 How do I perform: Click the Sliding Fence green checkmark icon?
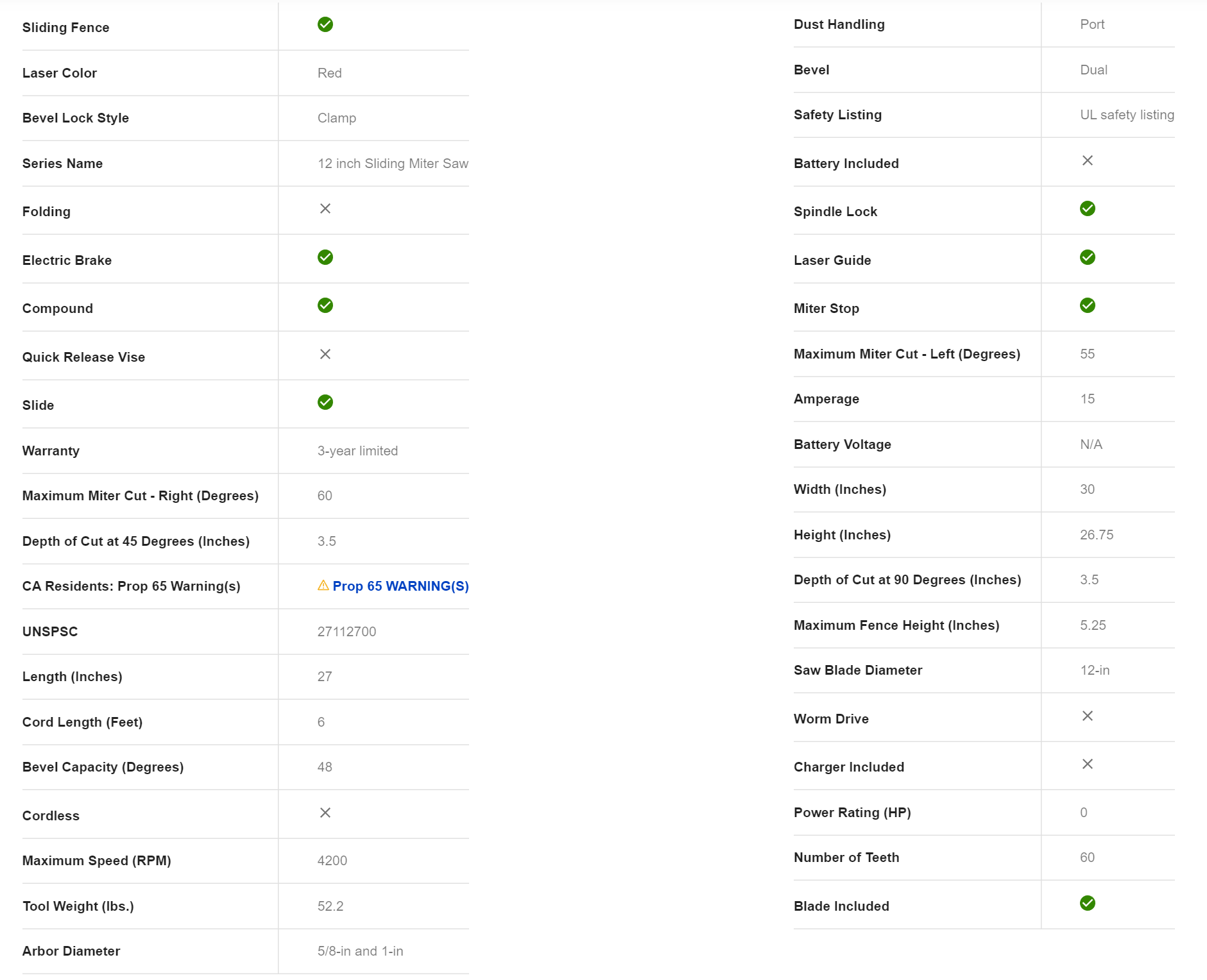325,24
